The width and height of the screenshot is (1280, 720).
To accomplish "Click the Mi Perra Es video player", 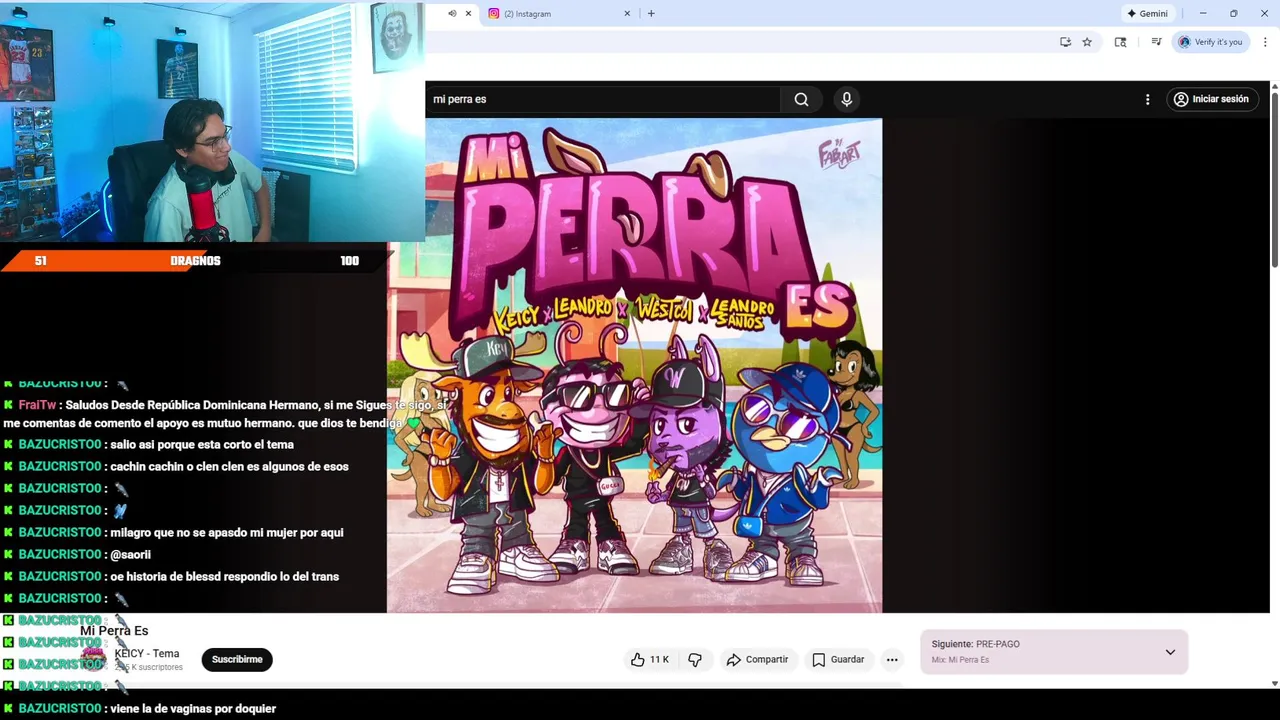I will tap(634, 365).
